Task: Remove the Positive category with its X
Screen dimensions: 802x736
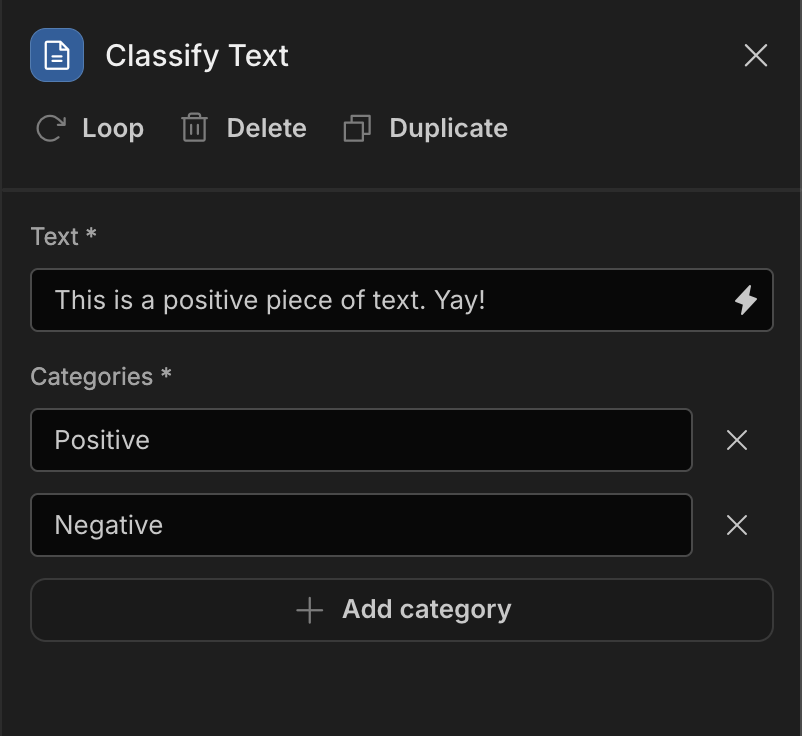Action: (x=737, y=440)
